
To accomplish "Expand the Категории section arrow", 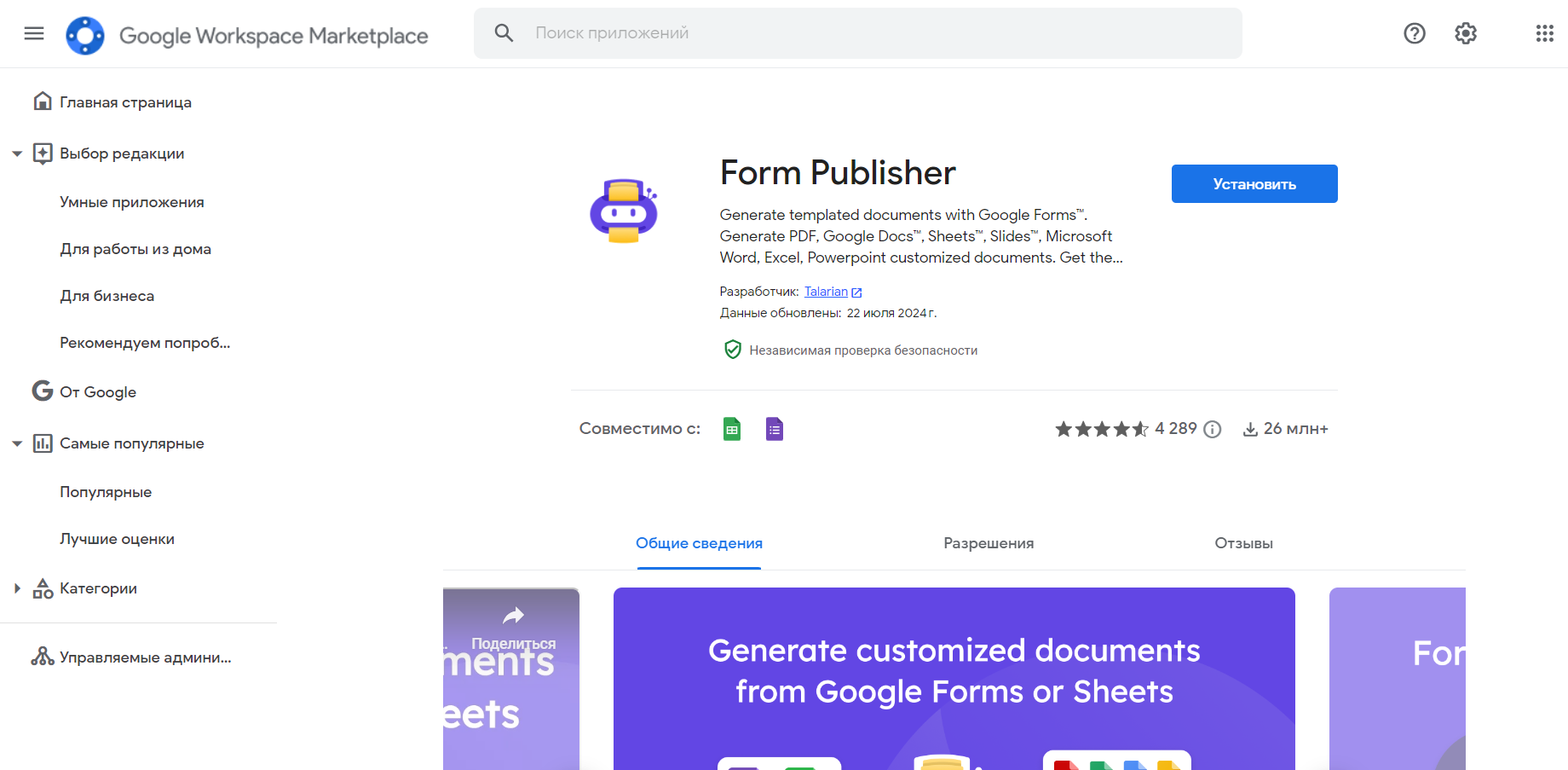I will tap(17, 588).
